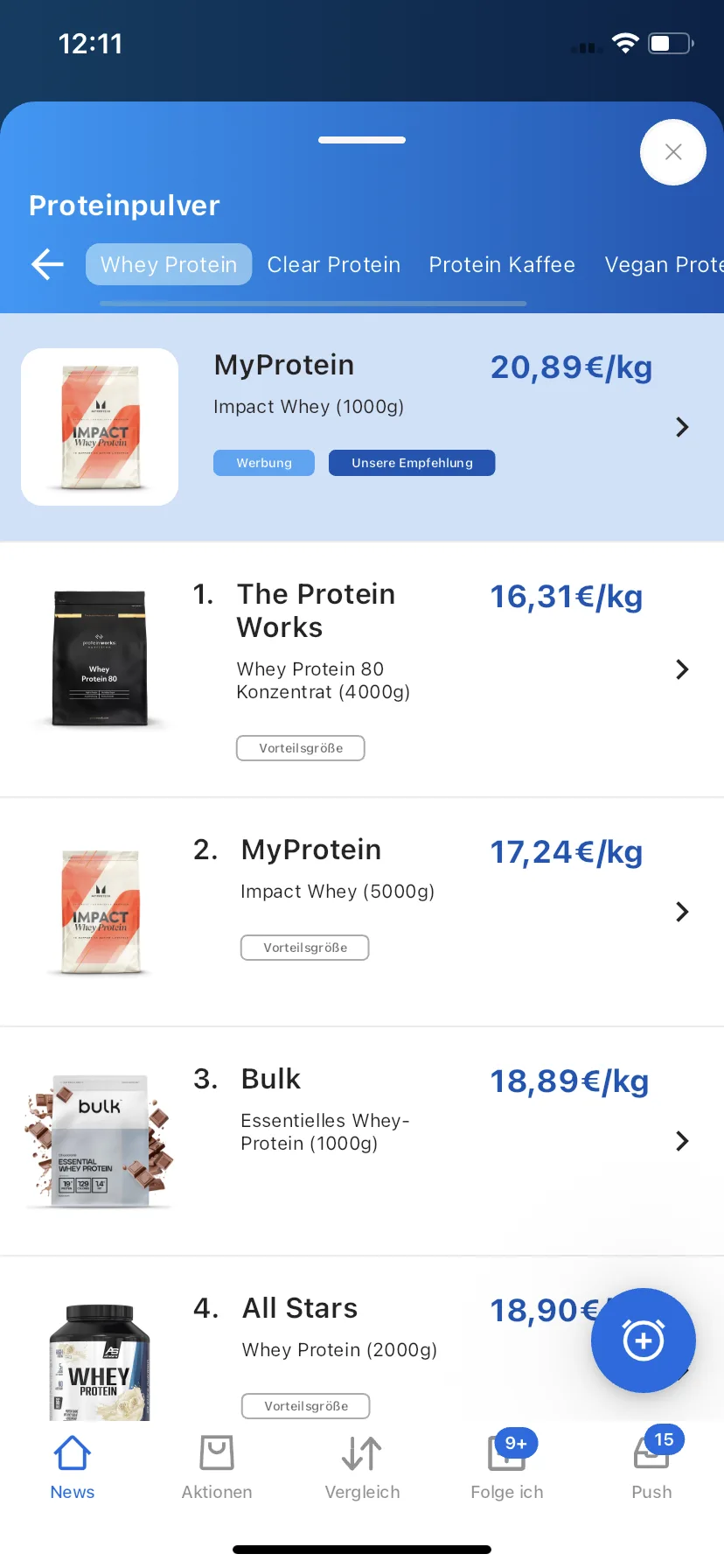The height and width of the screenshot is (1568, 724).
Task: Expand the MyProtein Impact Whey 1000g chevron
Action: pyautogui.click(x=682, y=427)
